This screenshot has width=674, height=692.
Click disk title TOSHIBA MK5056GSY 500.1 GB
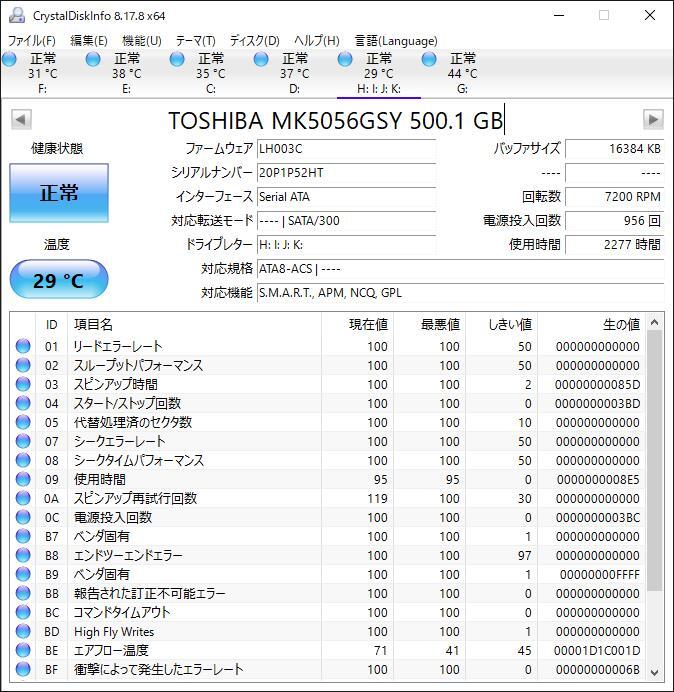click(x=335, y=120)
